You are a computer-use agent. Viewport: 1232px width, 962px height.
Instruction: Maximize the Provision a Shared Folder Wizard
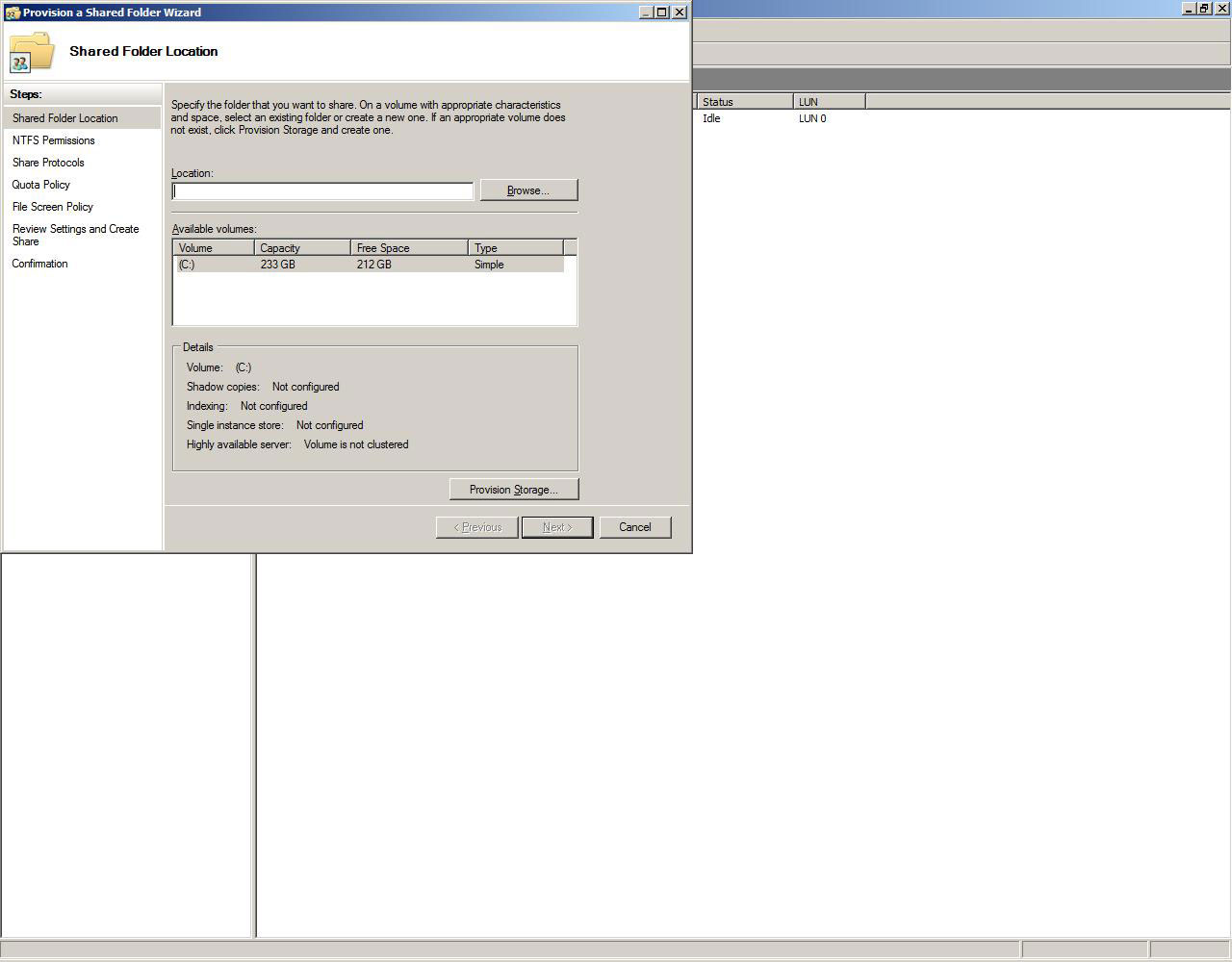click(x=662, y=13)
